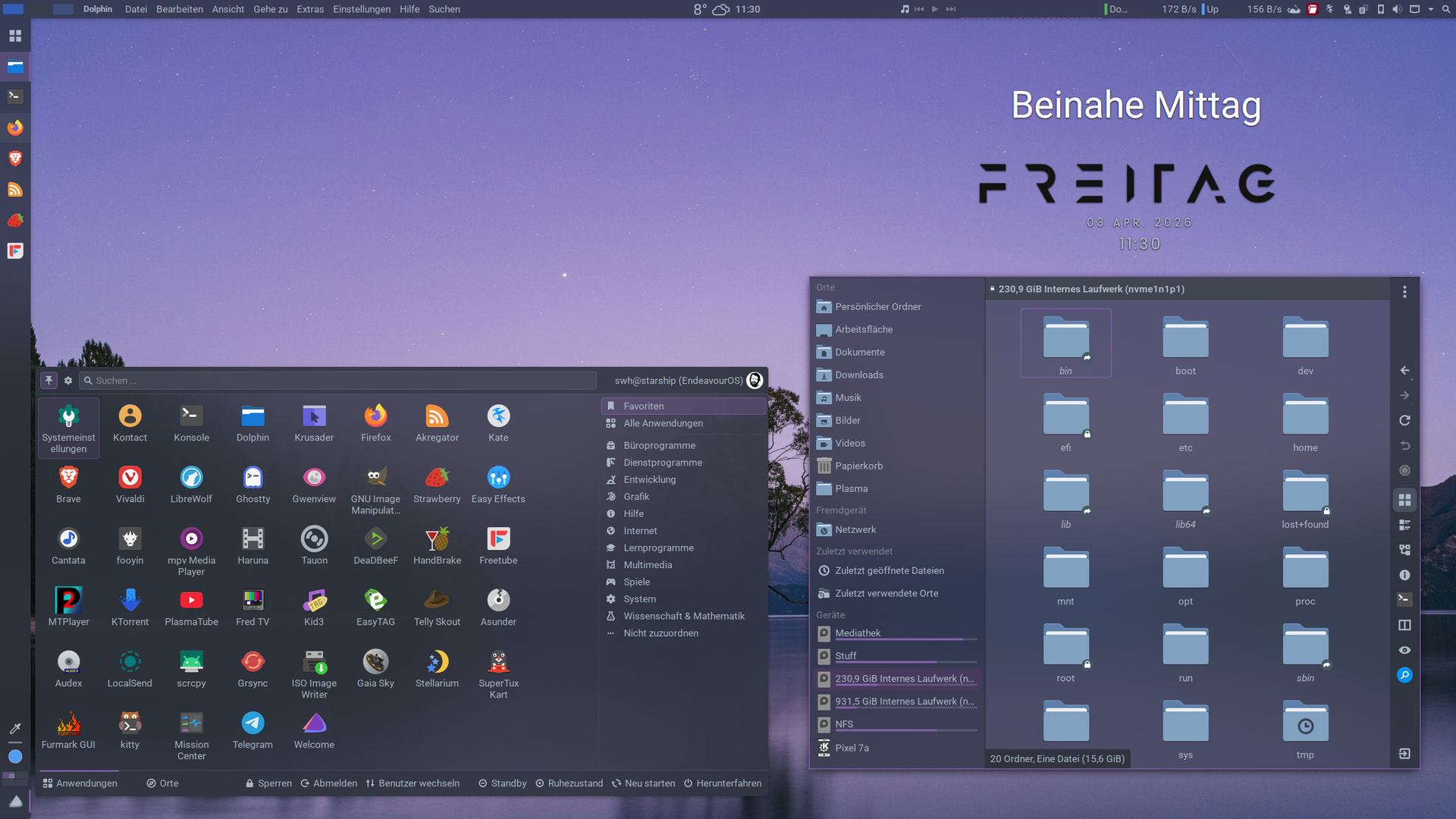The image size is (1456, 819).
Task: Open the Ansicht menu in the menu bar
Action: [x=227, y=9]
